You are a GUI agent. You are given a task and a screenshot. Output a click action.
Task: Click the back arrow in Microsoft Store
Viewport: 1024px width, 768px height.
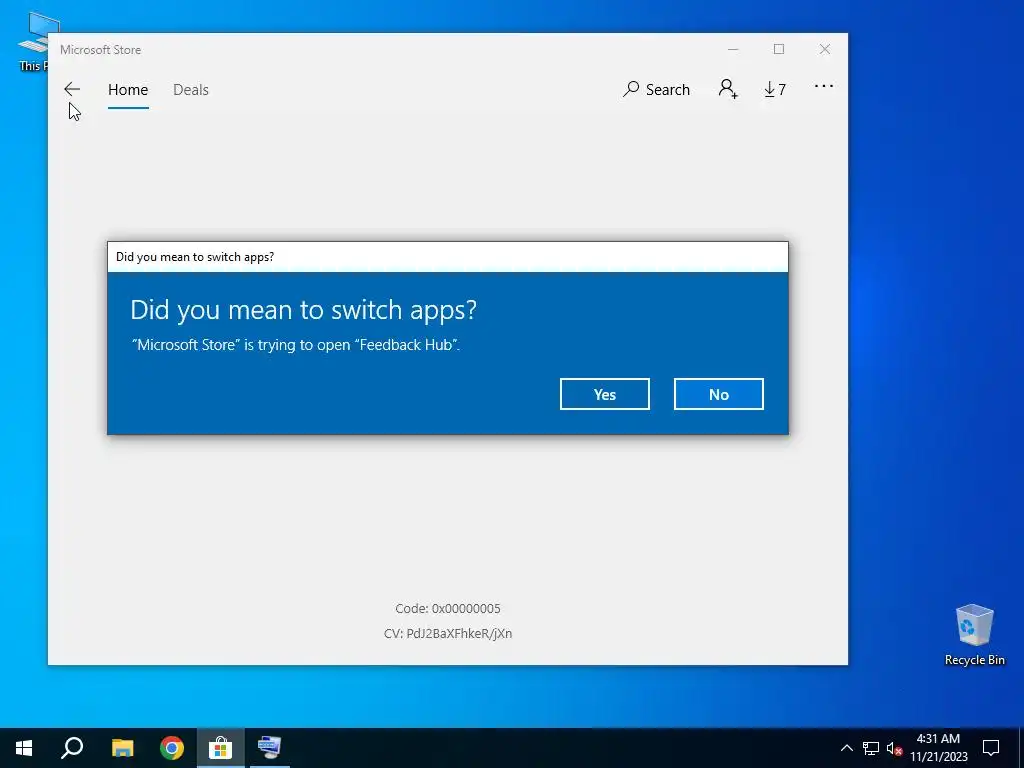coord(72,89)
